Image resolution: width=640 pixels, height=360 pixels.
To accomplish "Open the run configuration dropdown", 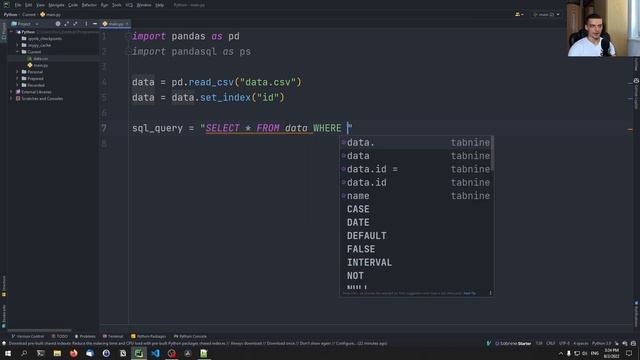I will click(546, 15).
